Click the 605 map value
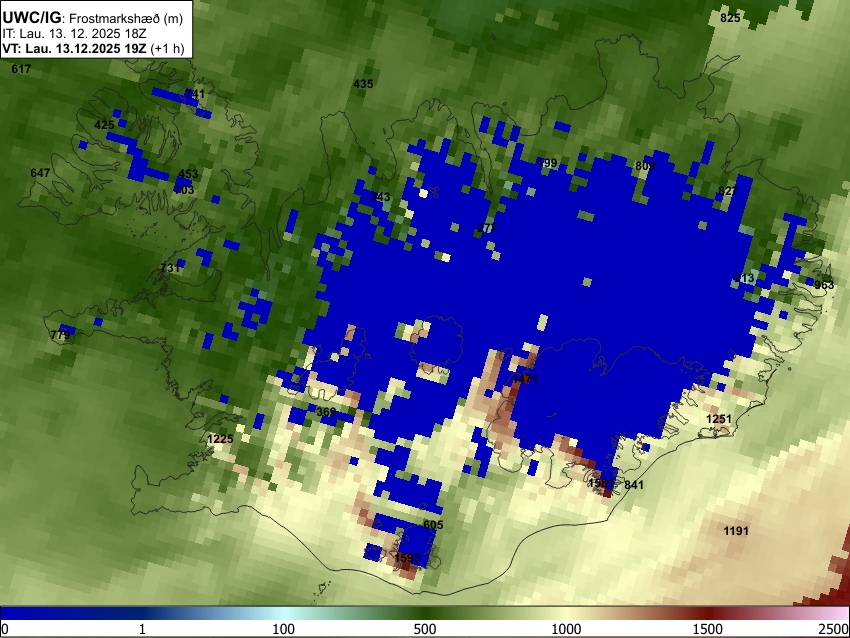The width and height of the screenshot is (850, 638). [x=433, y=525]
